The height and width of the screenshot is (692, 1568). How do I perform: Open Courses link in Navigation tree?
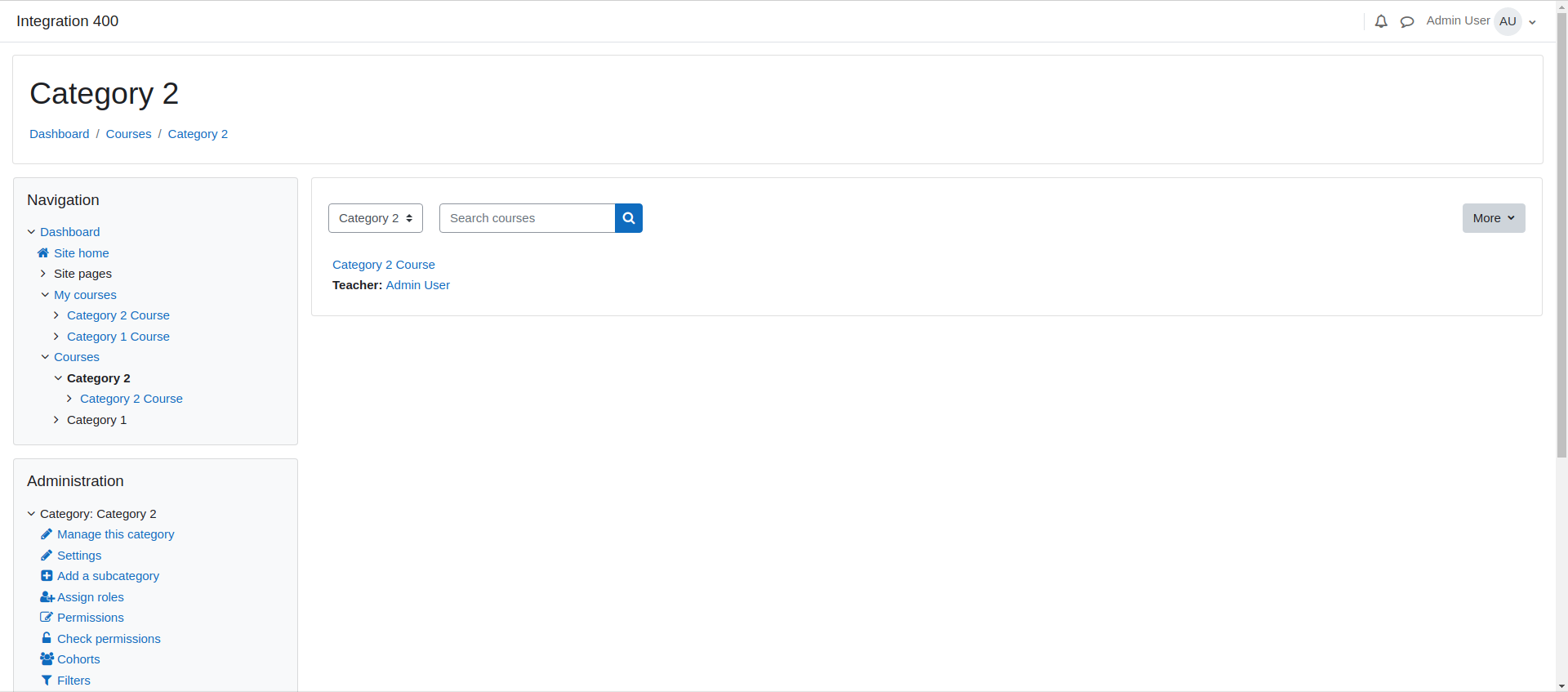(x=77, y=357)
